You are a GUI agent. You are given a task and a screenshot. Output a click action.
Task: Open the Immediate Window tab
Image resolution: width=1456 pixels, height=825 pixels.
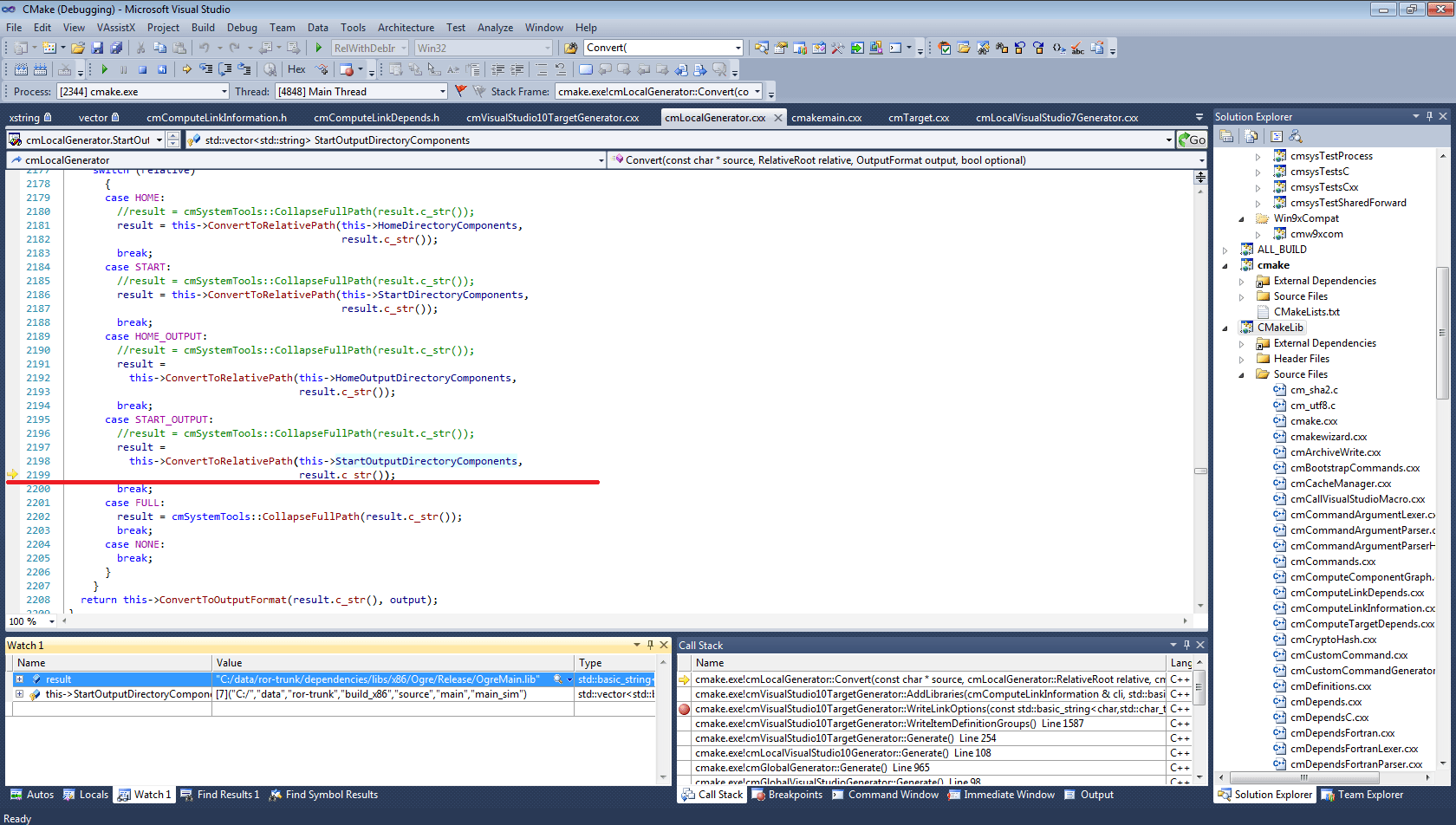pyautogui.click(x=1001, y=795)
